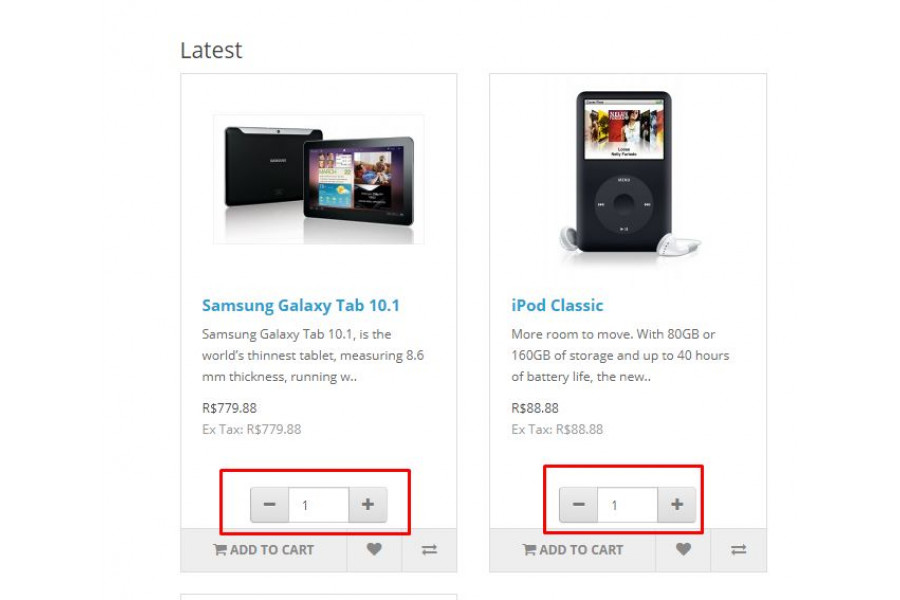
Task: Decrease iPod Classic quantity with minus button
Action: [x=579, y=505]
